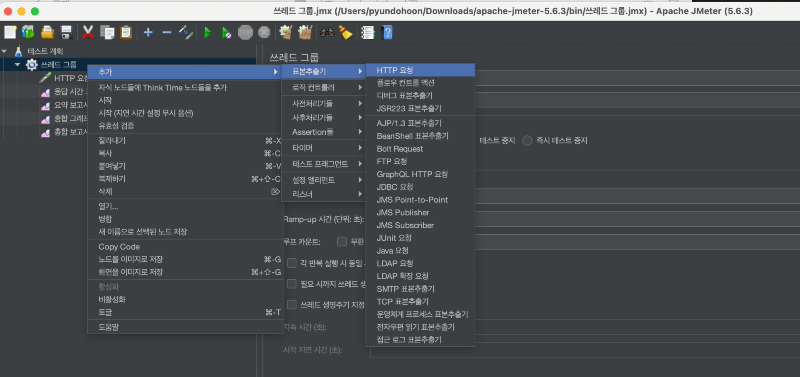Click the flask icon of 테스트 계획
800x377 pixels.
click(18, 51)
